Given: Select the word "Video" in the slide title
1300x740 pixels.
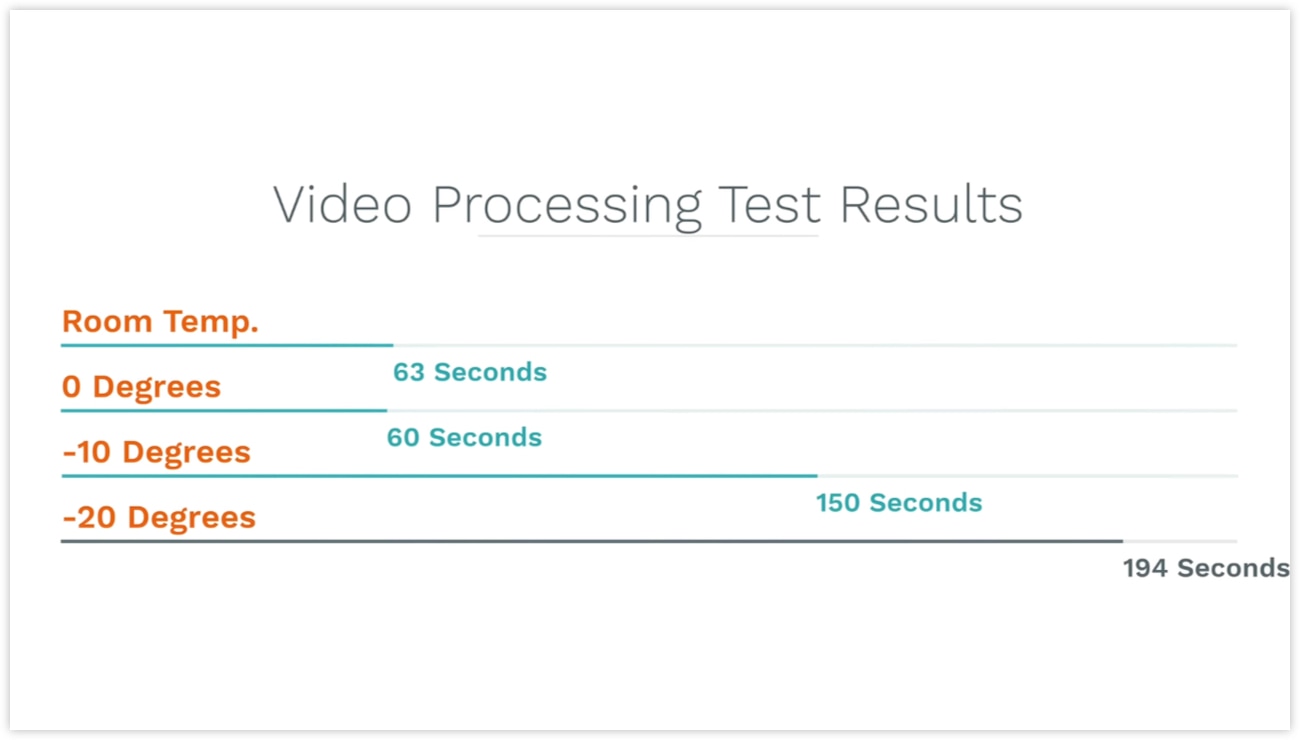Looking at the screenshot, I should tap(343, 204).
